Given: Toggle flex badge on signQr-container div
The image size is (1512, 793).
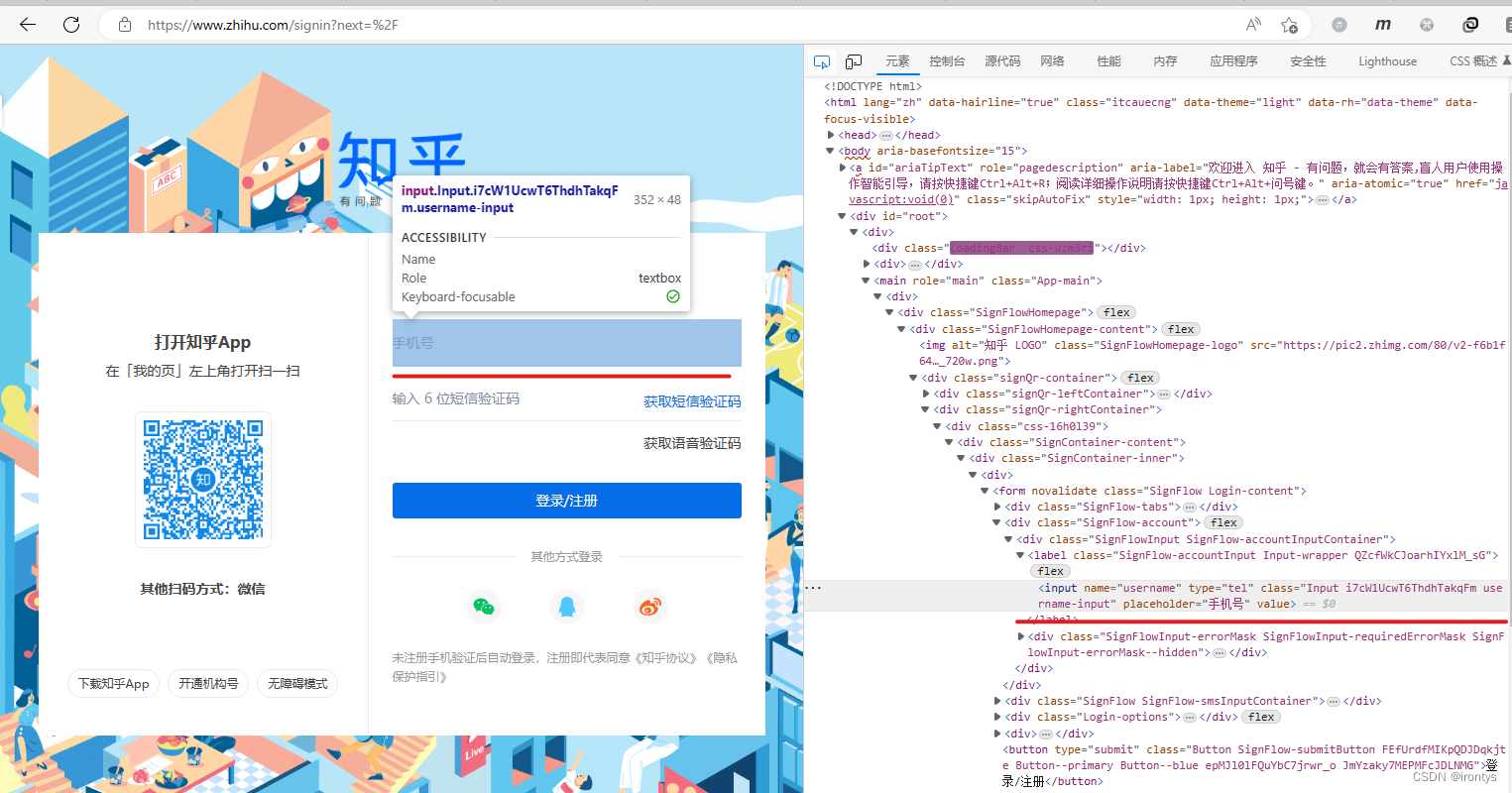Looking at the screenshot, I should [1140, 378].
